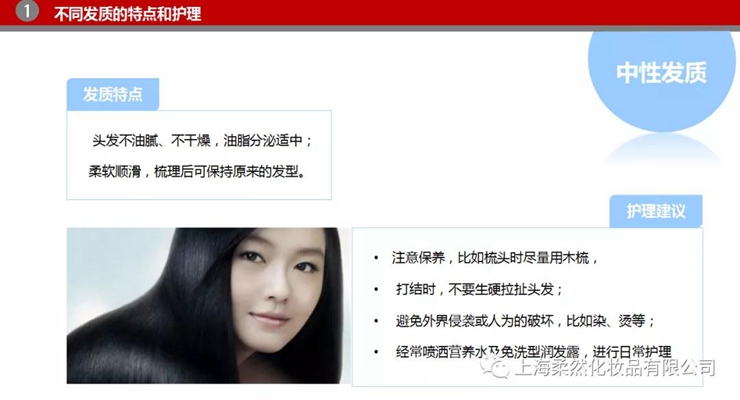The image size is (740, 400).
Task: Click the 护理建议 content box
Action: pyautogui.click(x=528, y=307)
